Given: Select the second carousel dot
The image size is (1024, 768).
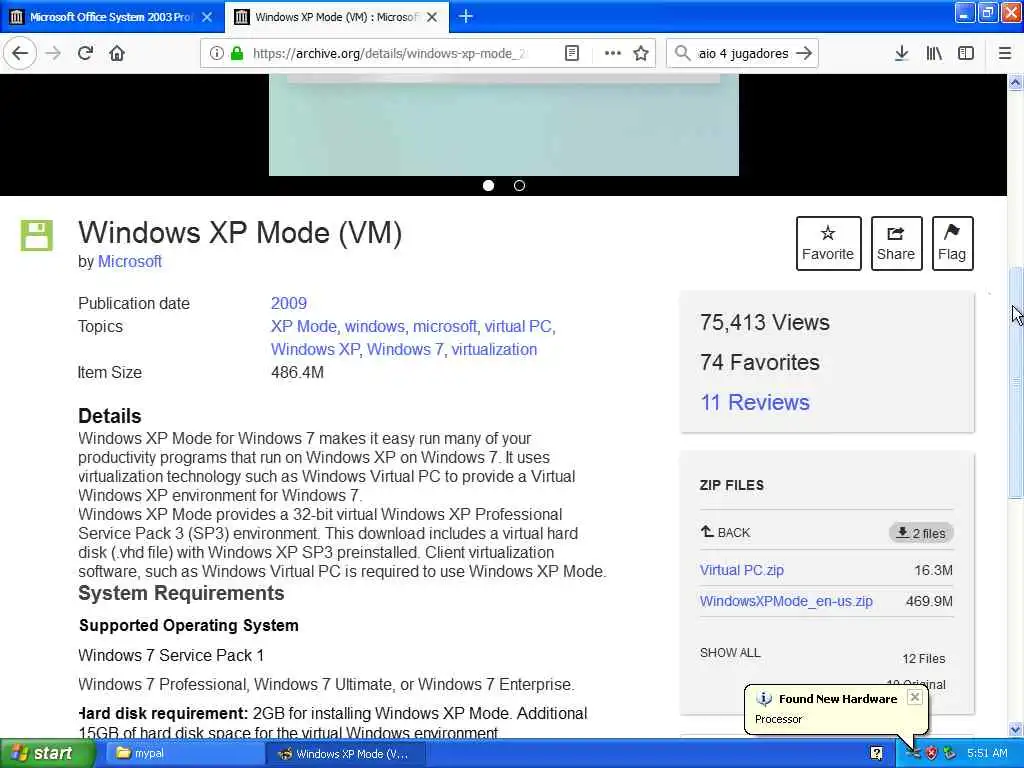Looking at the screenshot, I should [519, 185].
